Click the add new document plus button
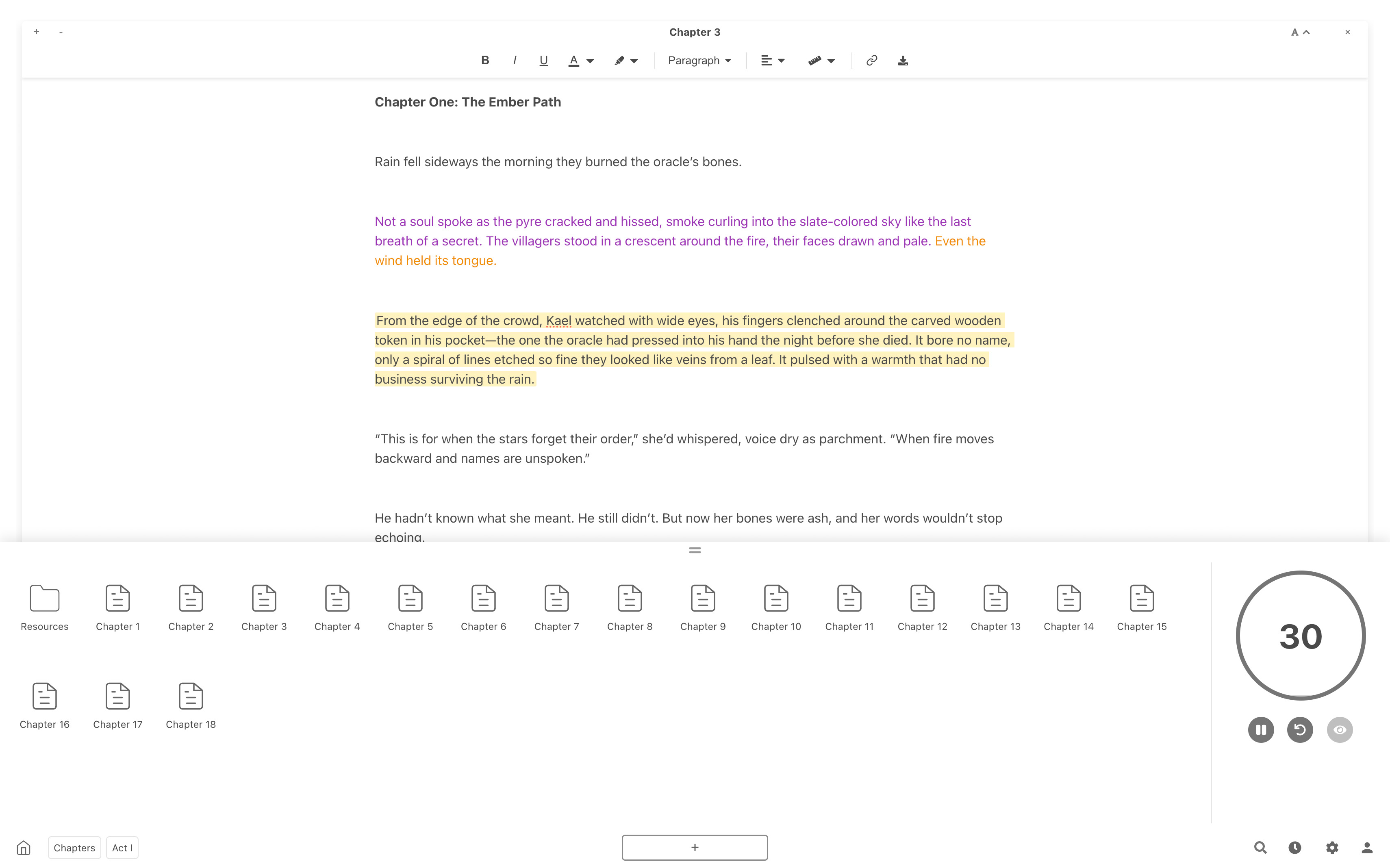 (694, 847)
